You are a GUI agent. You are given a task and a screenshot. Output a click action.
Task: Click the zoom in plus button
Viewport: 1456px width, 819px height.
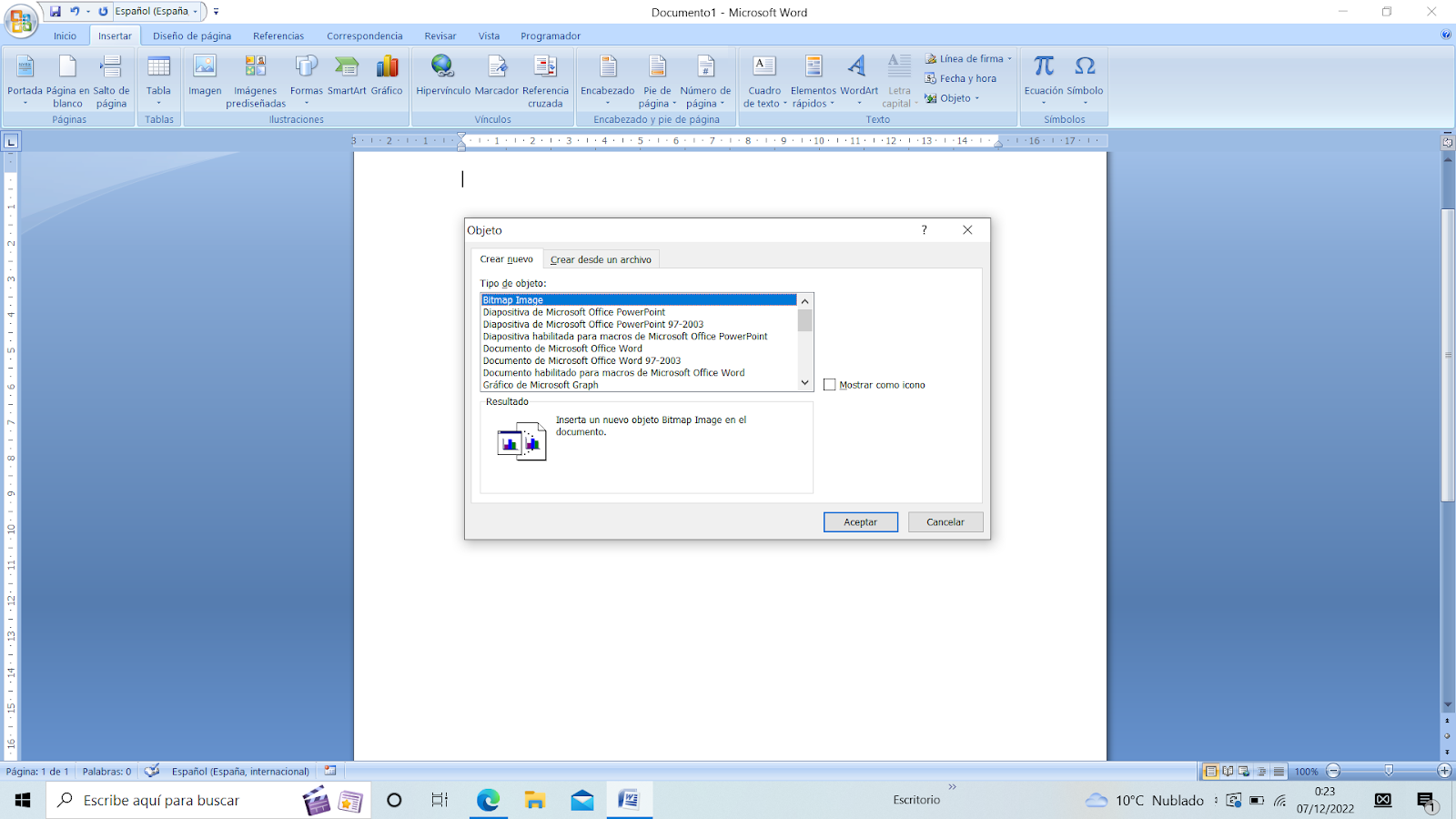pyautogui.click(x=1444, y=771)
